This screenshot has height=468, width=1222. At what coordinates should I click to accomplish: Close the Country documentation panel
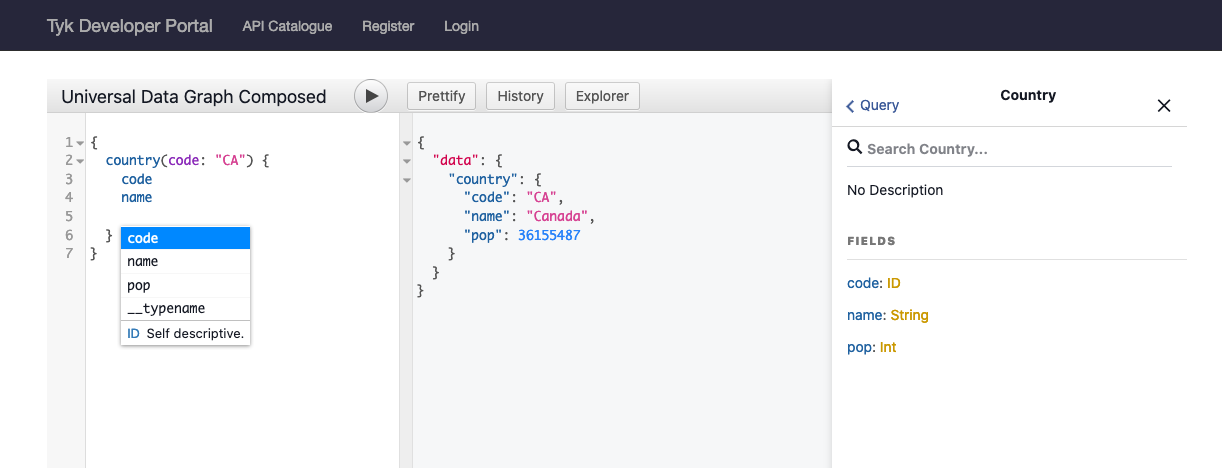pos(1163,106)
